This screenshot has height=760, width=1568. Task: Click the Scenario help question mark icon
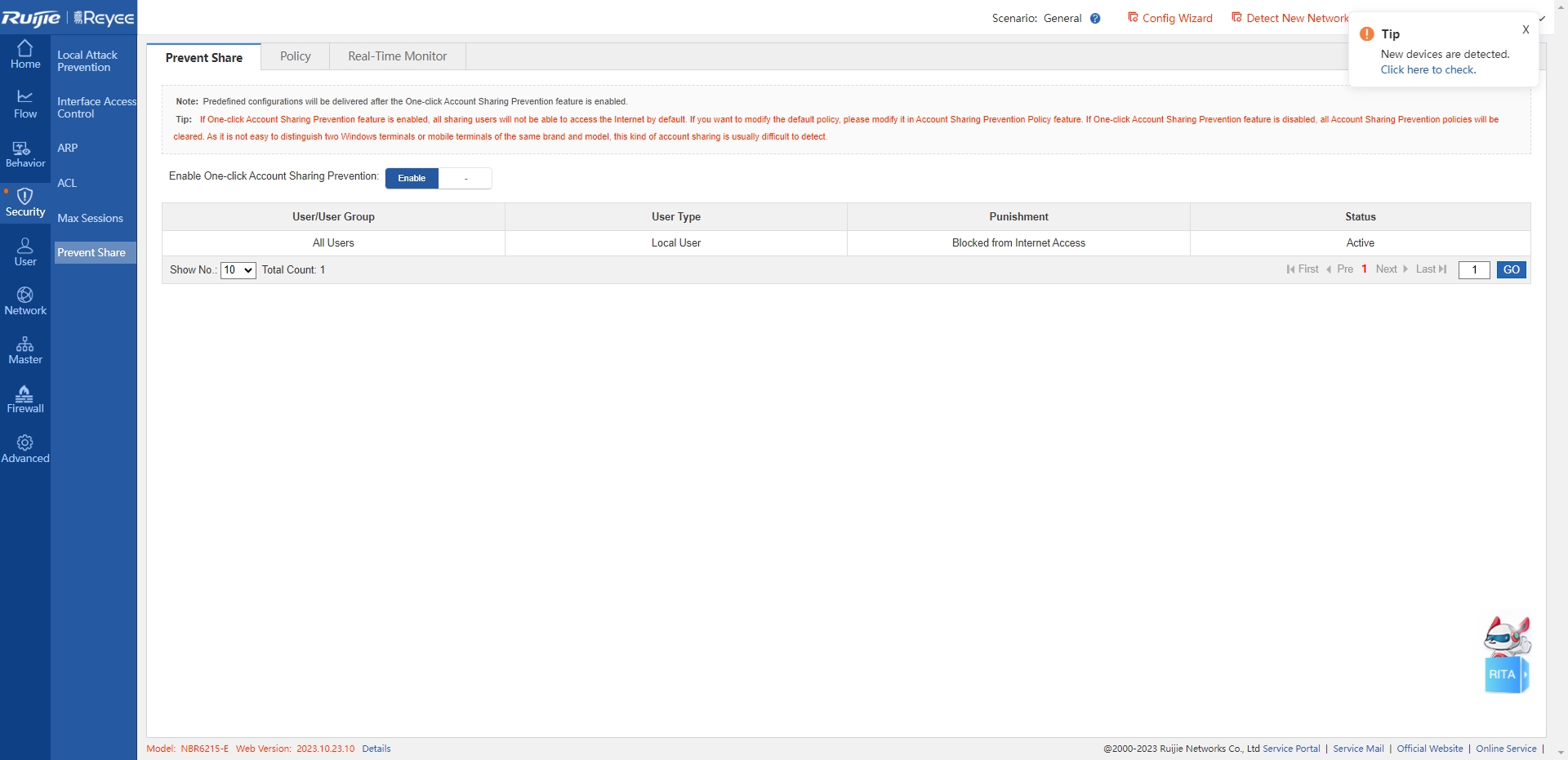tap(1095, 19)
